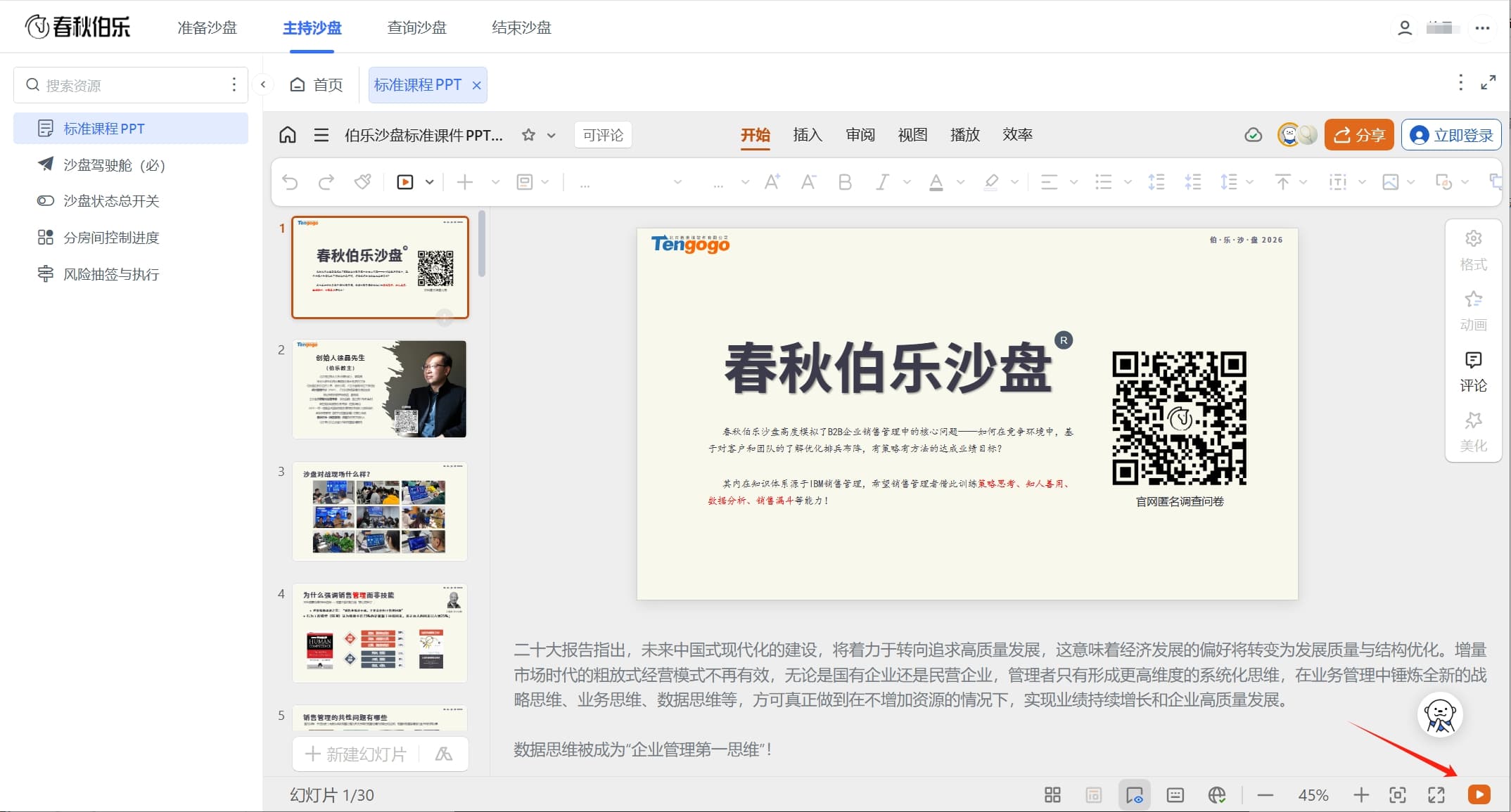Click the text direction icon
This screenshot has height=812, width=1511.
pyautogui.click(x=1337, y=182)
